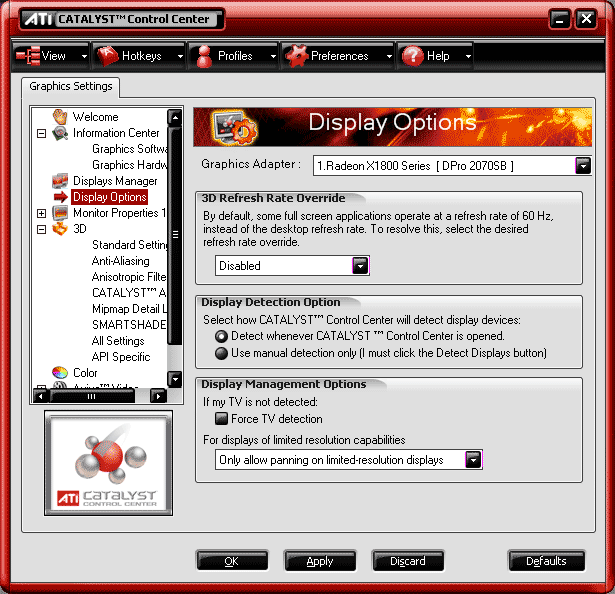Open the Graphics Adapter dropdown
The image size is (615, 594).
pos(583,166)
